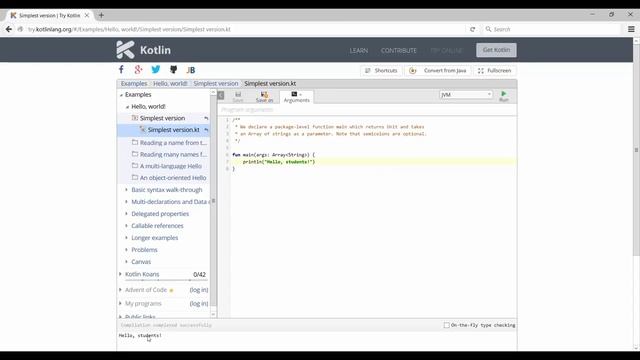Viewport: 640px width, 360px height.
Task: Open the Google Plus icon
Action: [x=138, y=70]
